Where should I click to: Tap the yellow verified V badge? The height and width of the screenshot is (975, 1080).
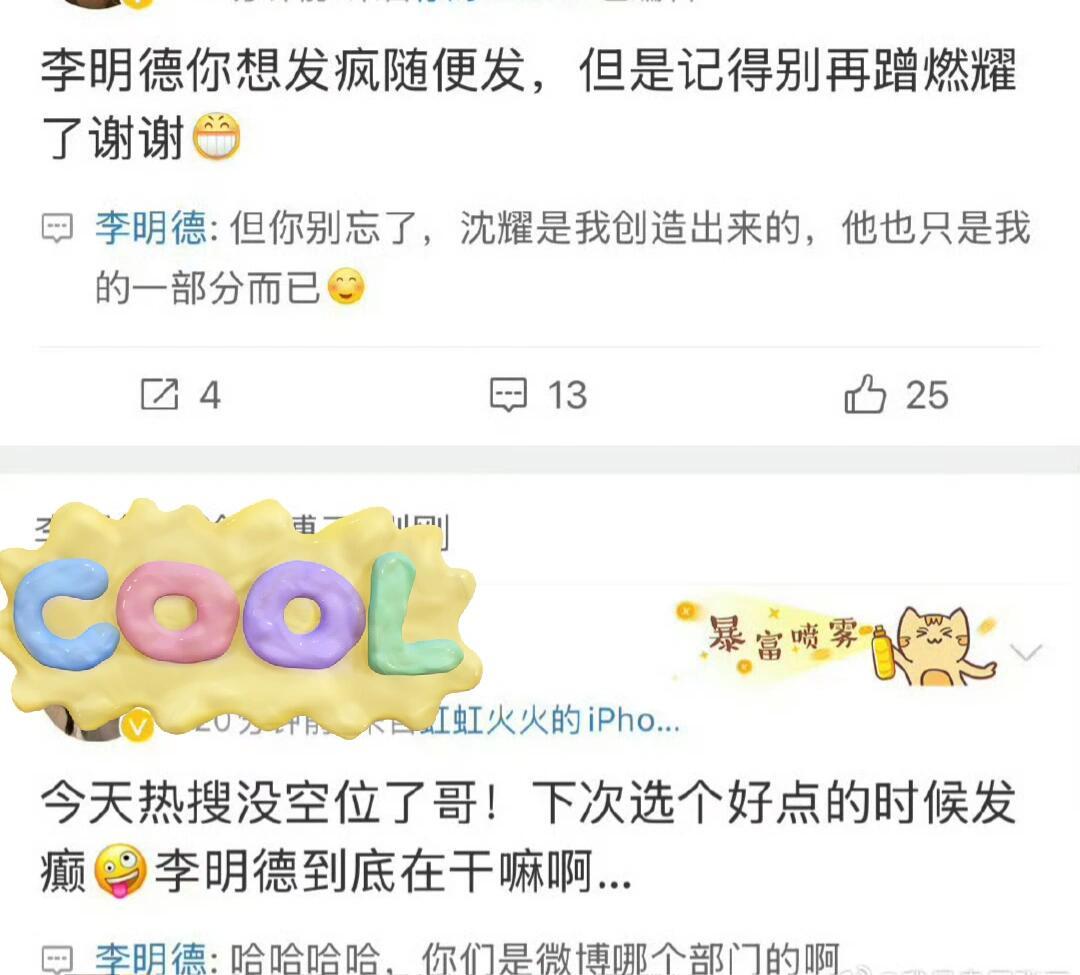pos(138,725)
